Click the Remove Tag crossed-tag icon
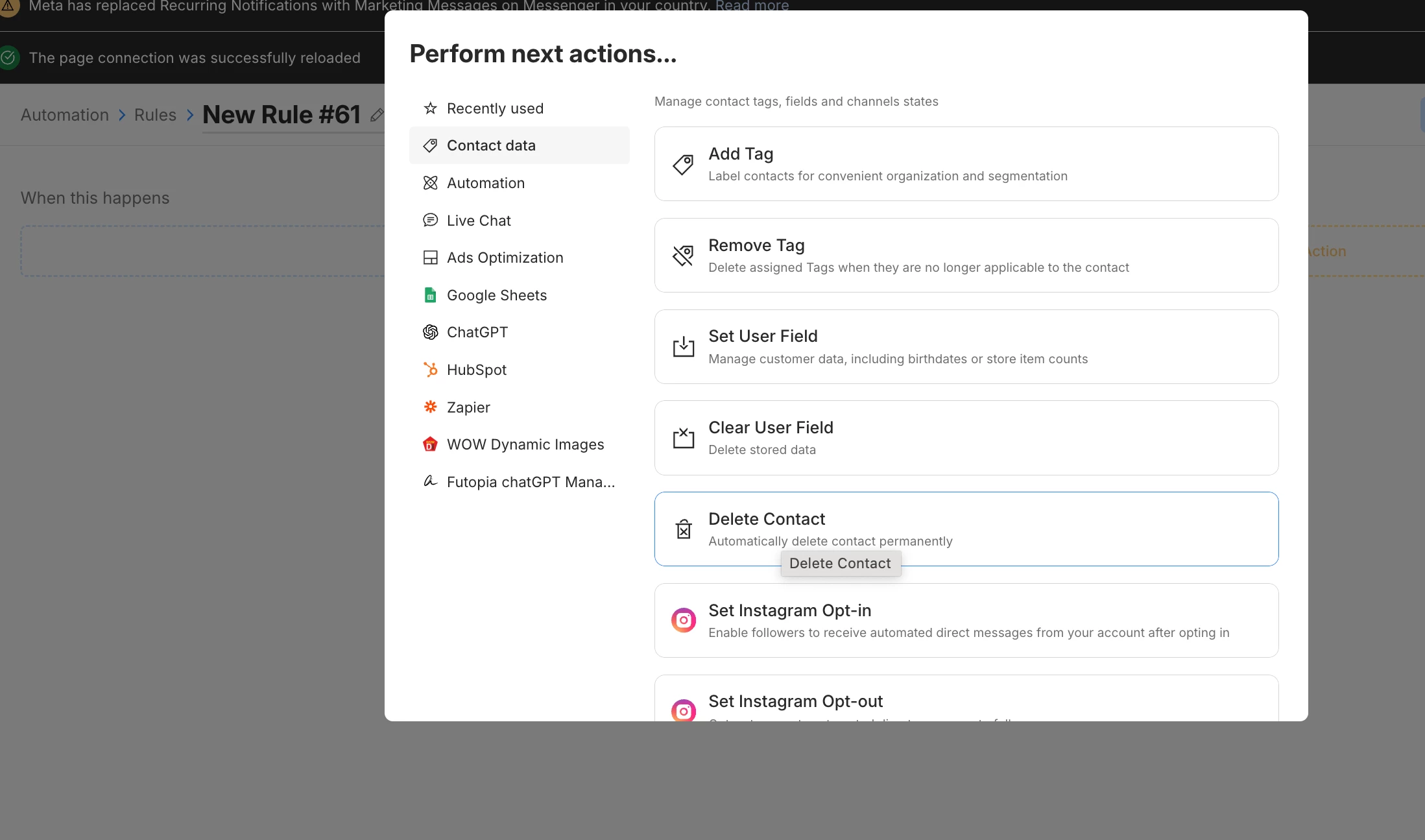Image resolution: width=1425 pixels, height=840 pixels. 683,256
